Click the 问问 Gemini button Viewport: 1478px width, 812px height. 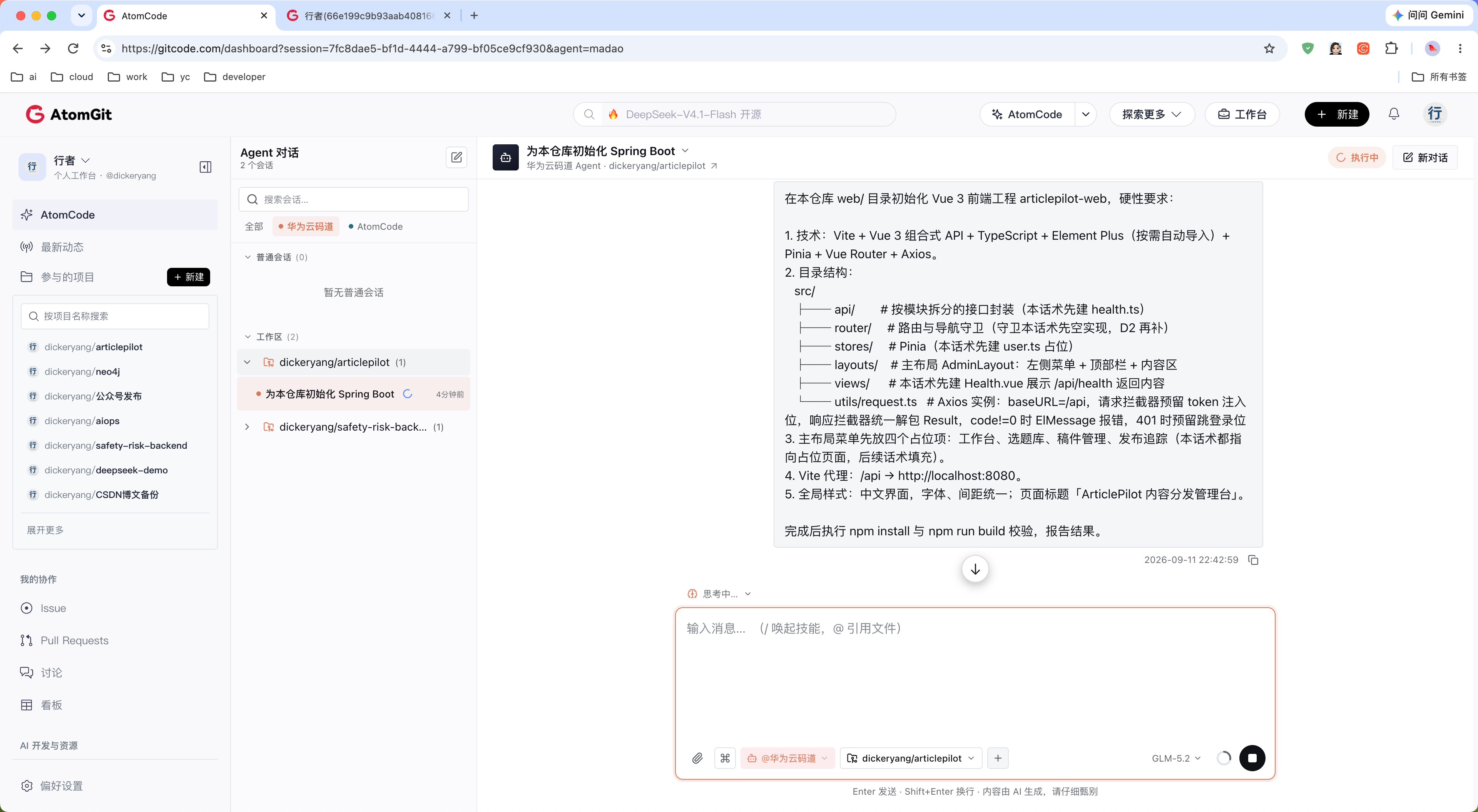coord(1429,15)
